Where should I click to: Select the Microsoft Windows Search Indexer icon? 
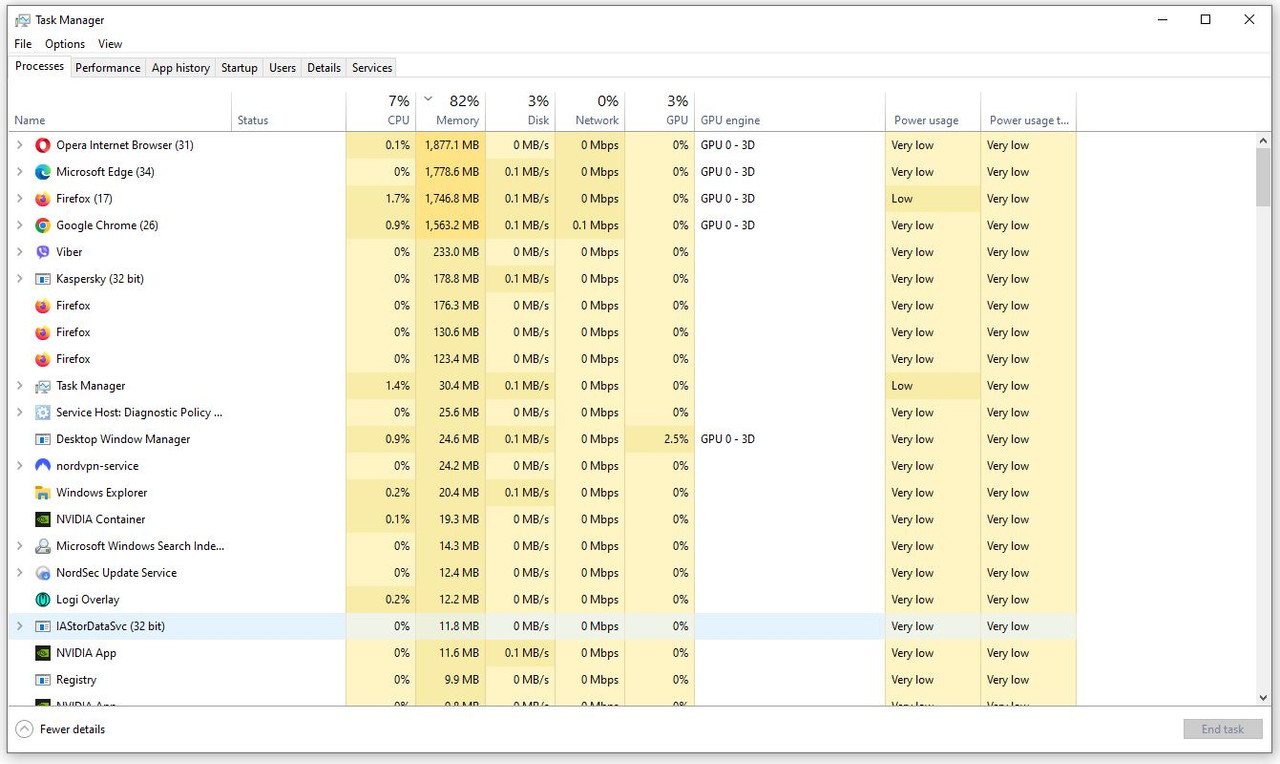click(43, 546)
